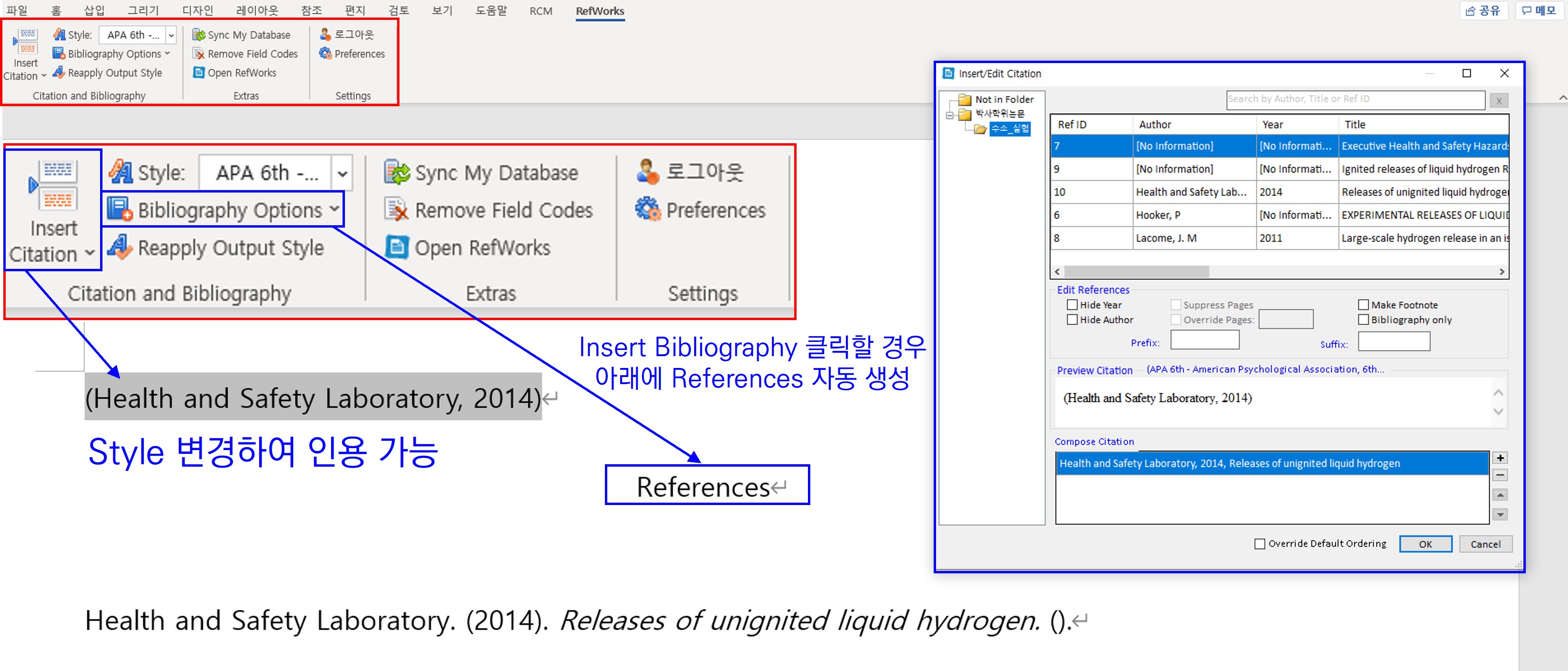Screen dimensions: 1568x671
Task: Switch to the 참조 tab
Action: 312,10
